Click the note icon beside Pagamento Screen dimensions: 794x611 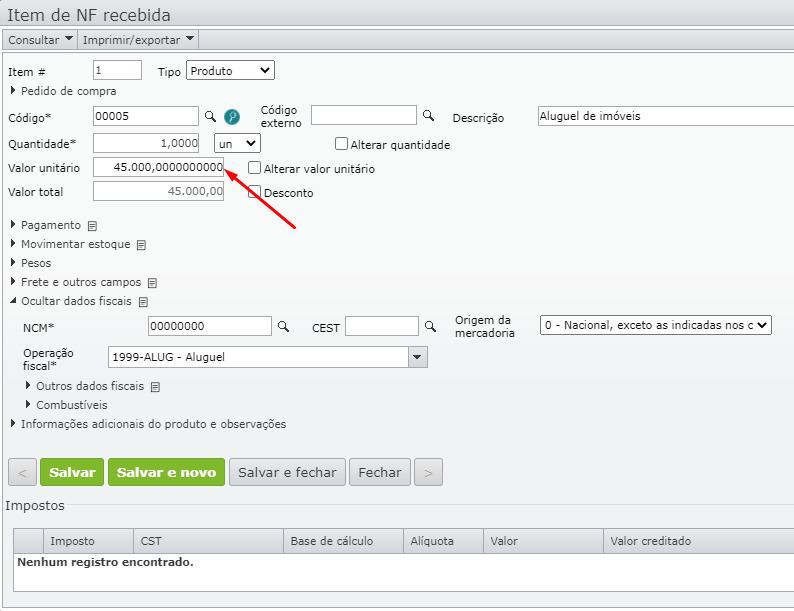[92, 226]
